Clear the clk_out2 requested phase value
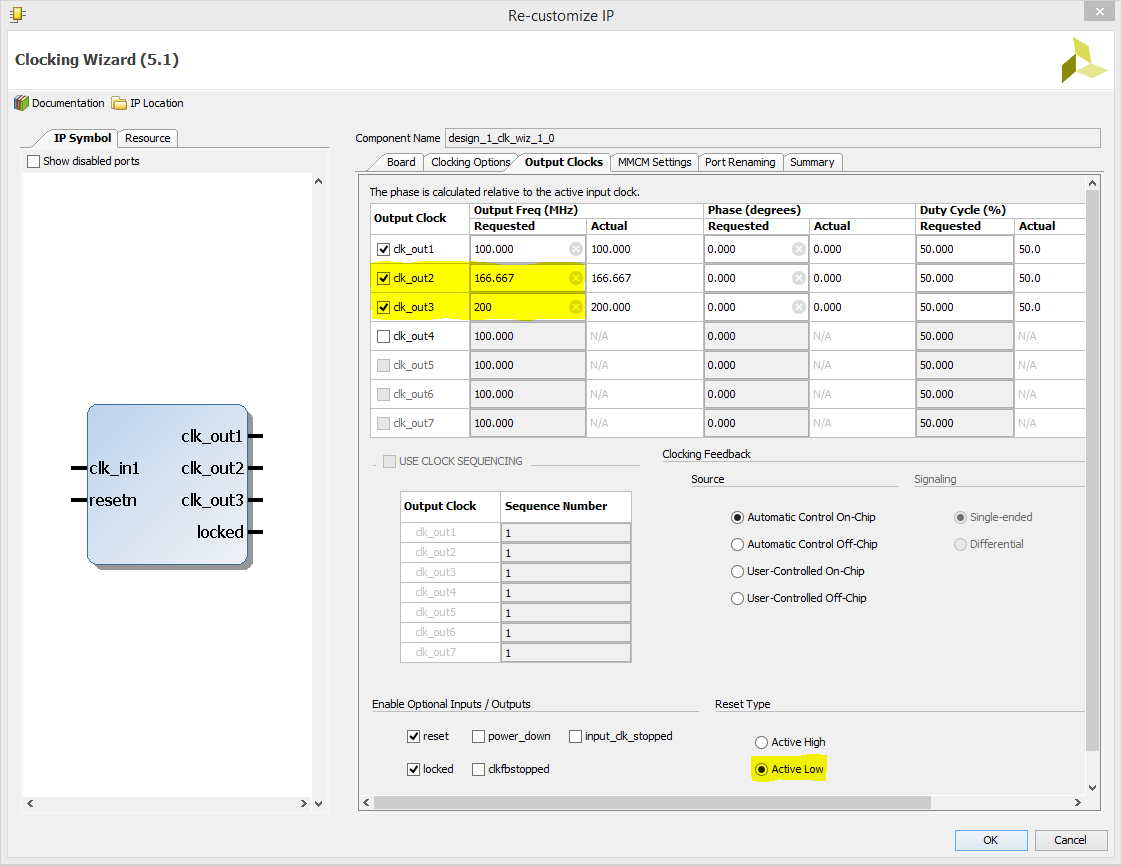Viewport: 1122px width, 866px height. 799,278
